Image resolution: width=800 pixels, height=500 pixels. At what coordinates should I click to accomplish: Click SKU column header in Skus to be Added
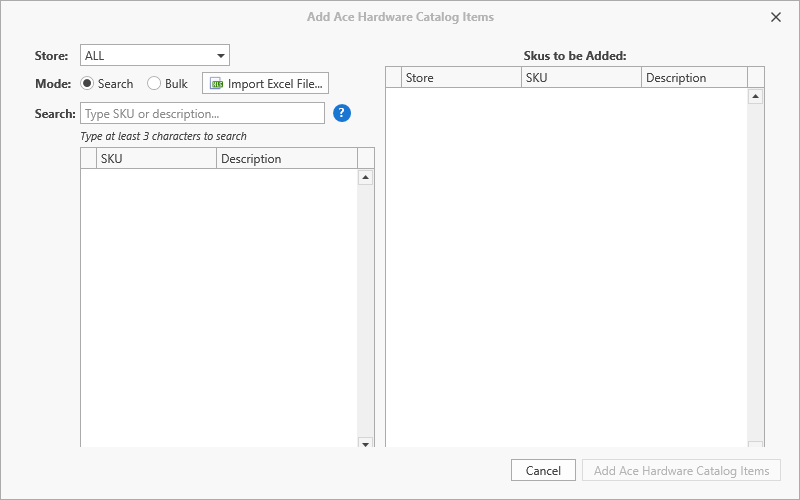pos(581,78)
